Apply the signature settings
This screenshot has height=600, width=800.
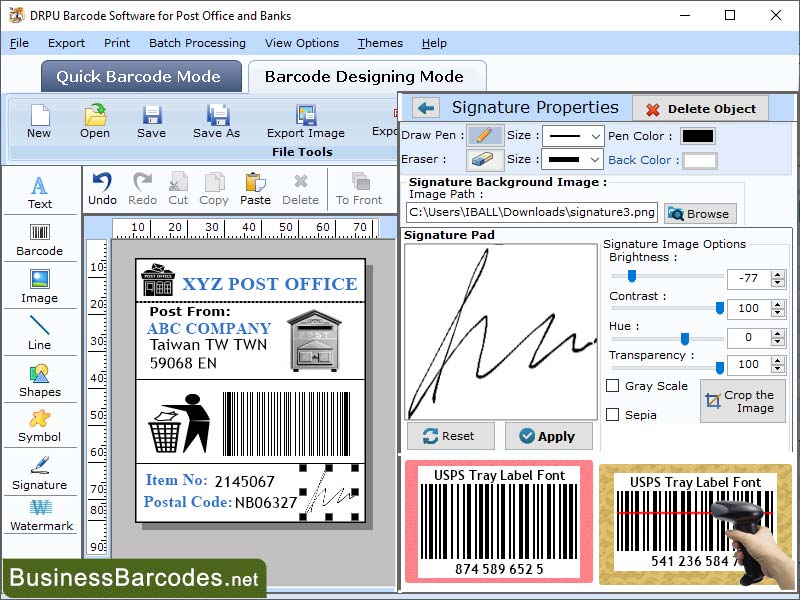click(549, 435)
